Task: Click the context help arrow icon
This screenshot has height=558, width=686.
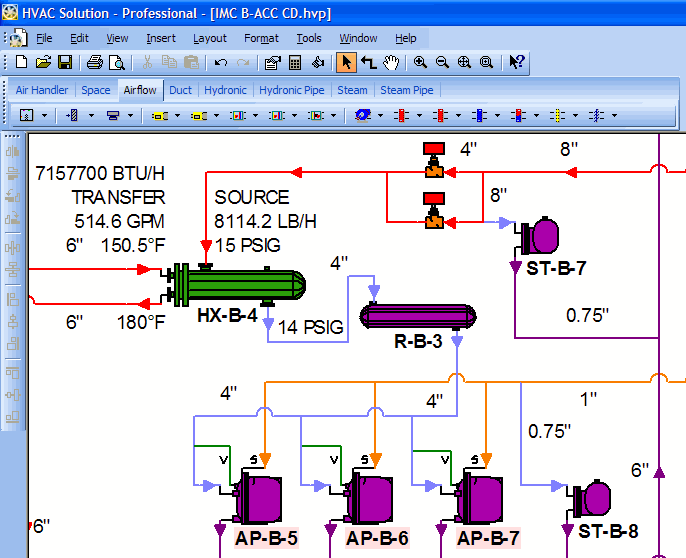Action: (x=516, y=62)
